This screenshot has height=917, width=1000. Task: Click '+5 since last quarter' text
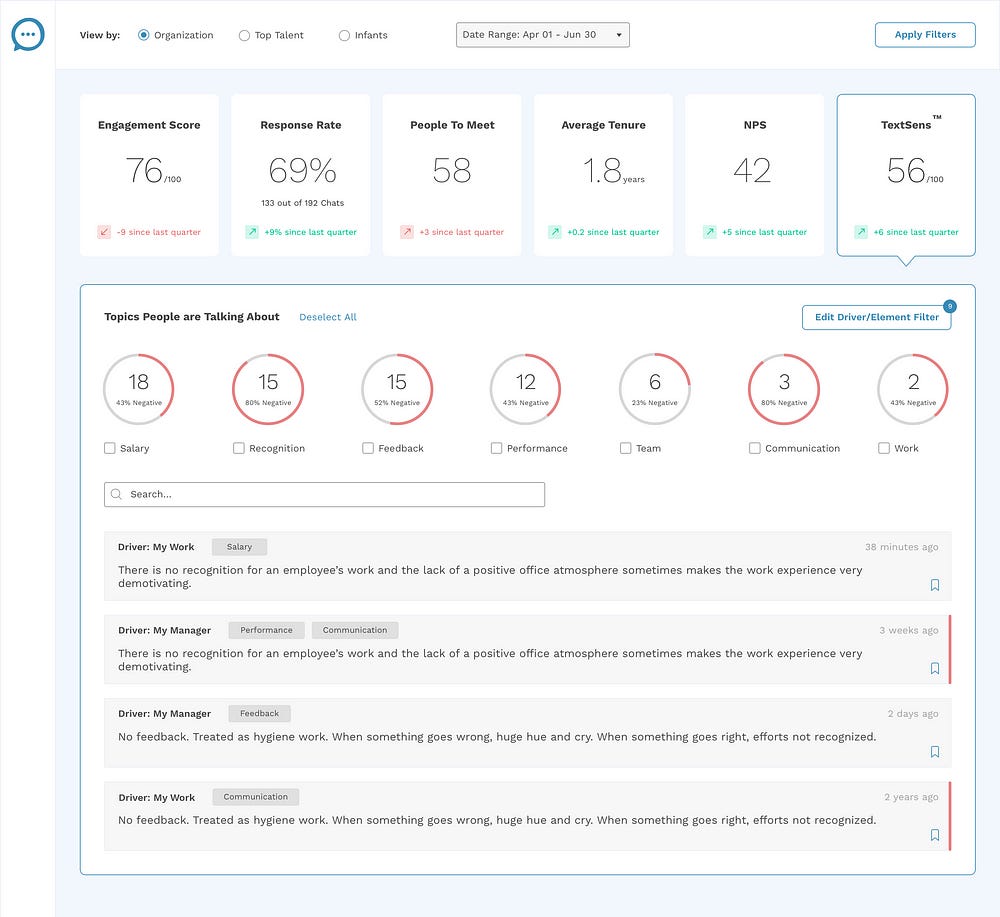pos(765,232)
